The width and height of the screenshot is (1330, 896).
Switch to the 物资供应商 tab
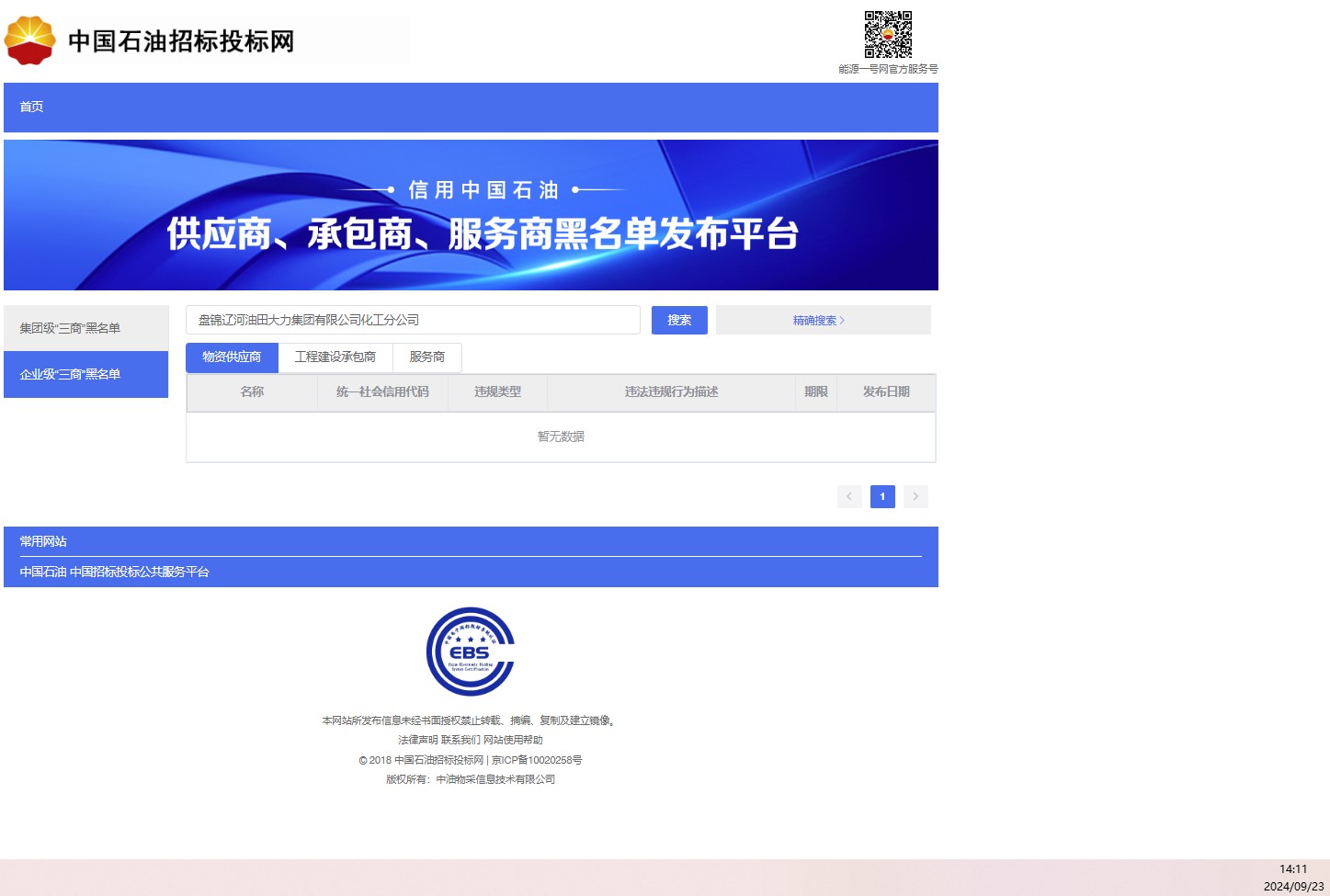pyautogui.click(x=232, y=357)
